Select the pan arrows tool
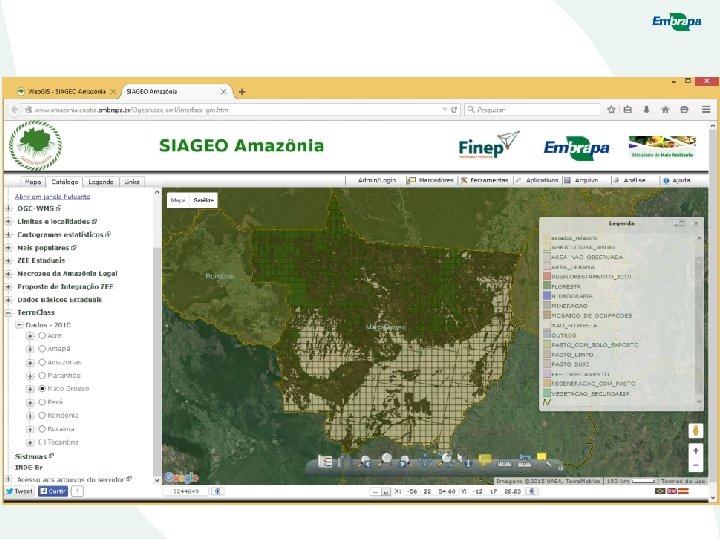Screen dimensions: 720x540 (x=425, y=461)
